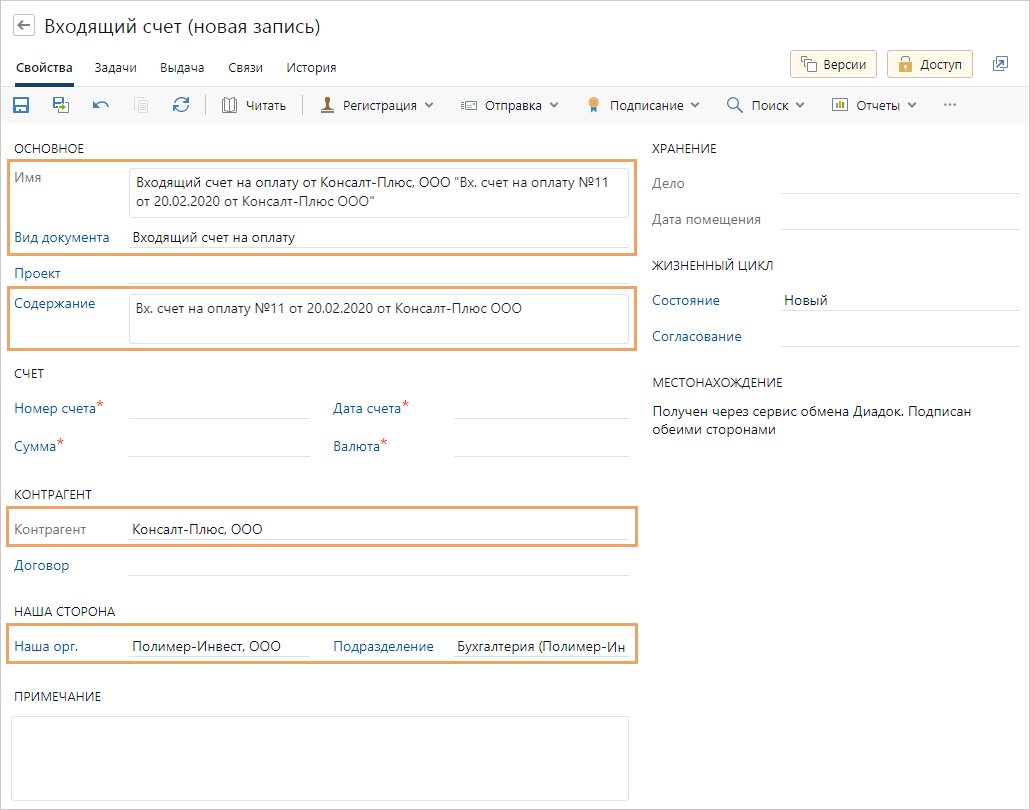Click the three-dots more actions icon
Viewport: 1030px width, 810px height.
(950, 105)
